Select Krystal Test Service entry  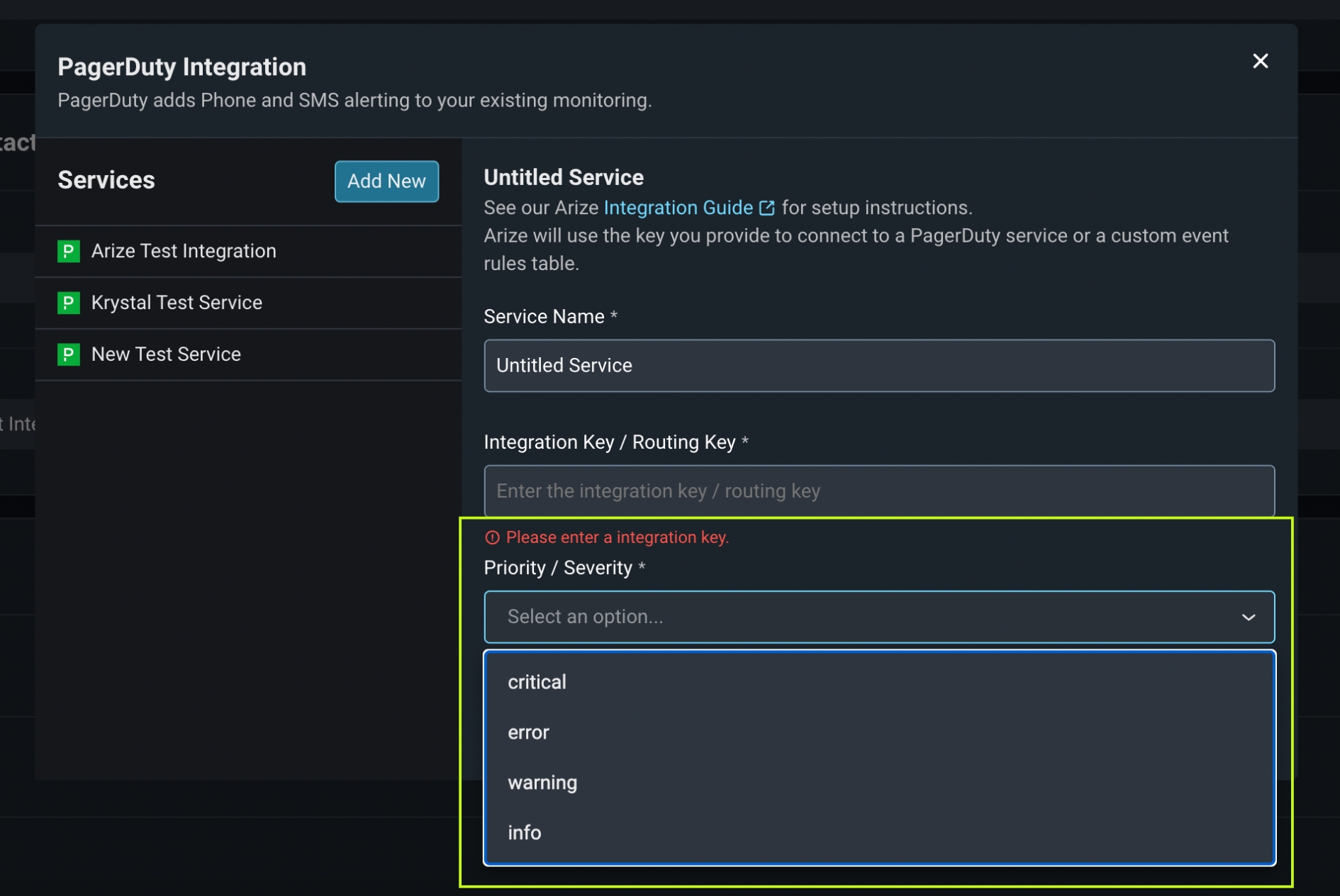click(177, 303)
